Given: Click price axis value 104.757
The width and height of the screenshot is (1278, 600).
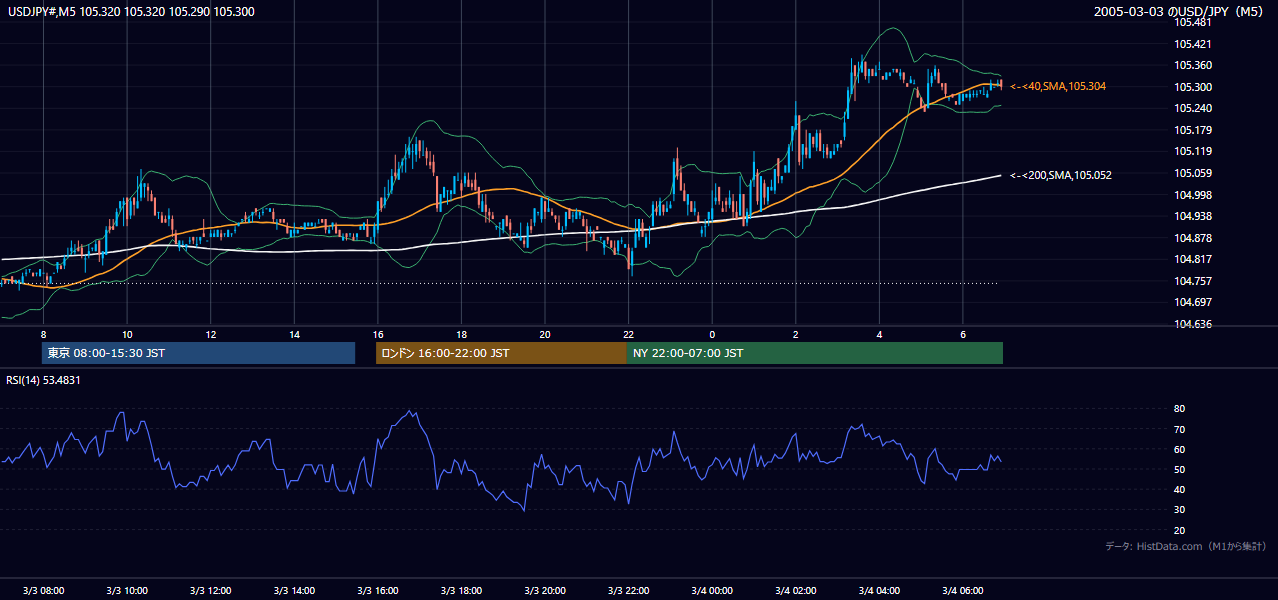Looking at the screenshot, I should pyautogui.click(x=1193, y=280).
